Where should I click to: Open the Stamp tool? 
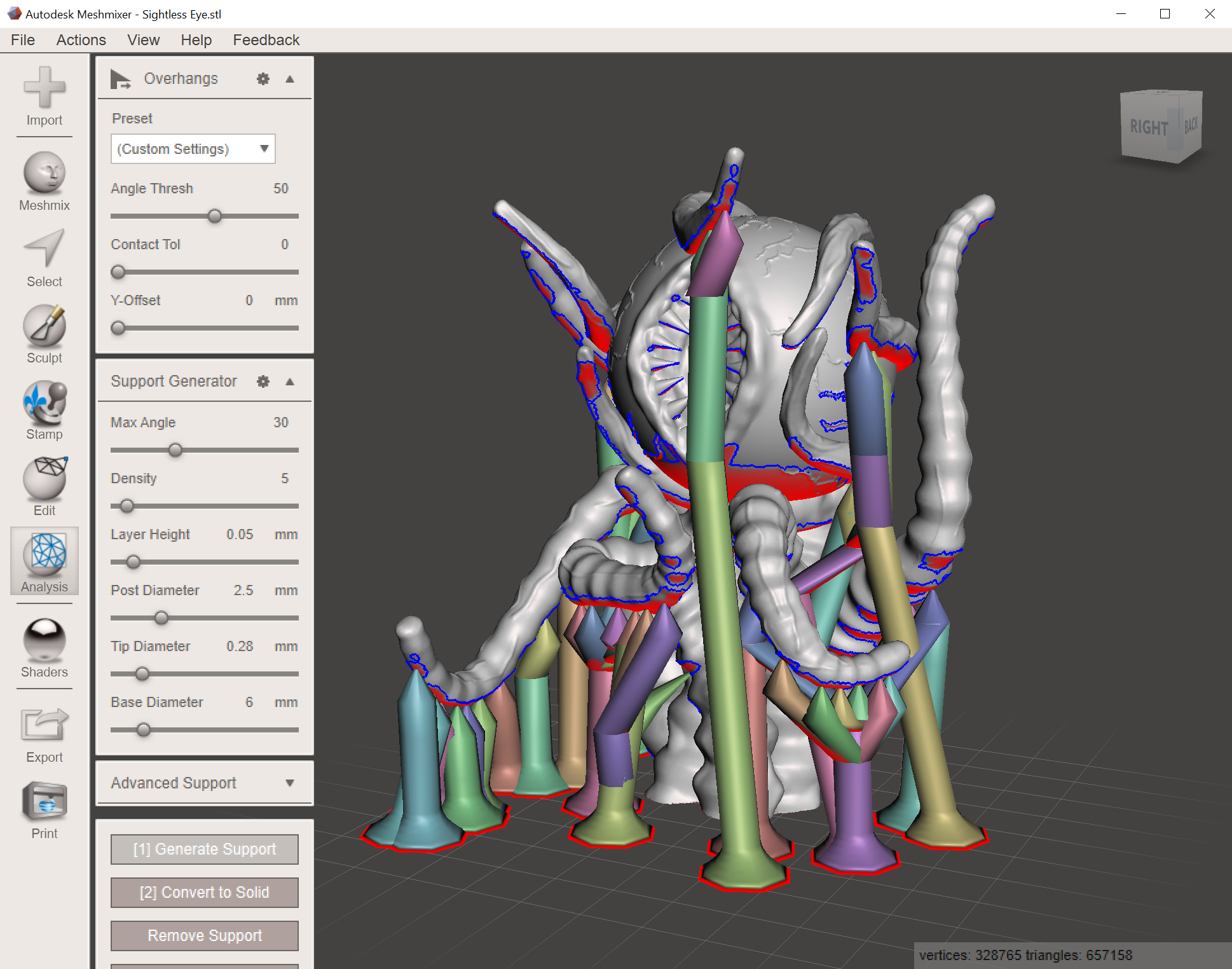[44, 411]
